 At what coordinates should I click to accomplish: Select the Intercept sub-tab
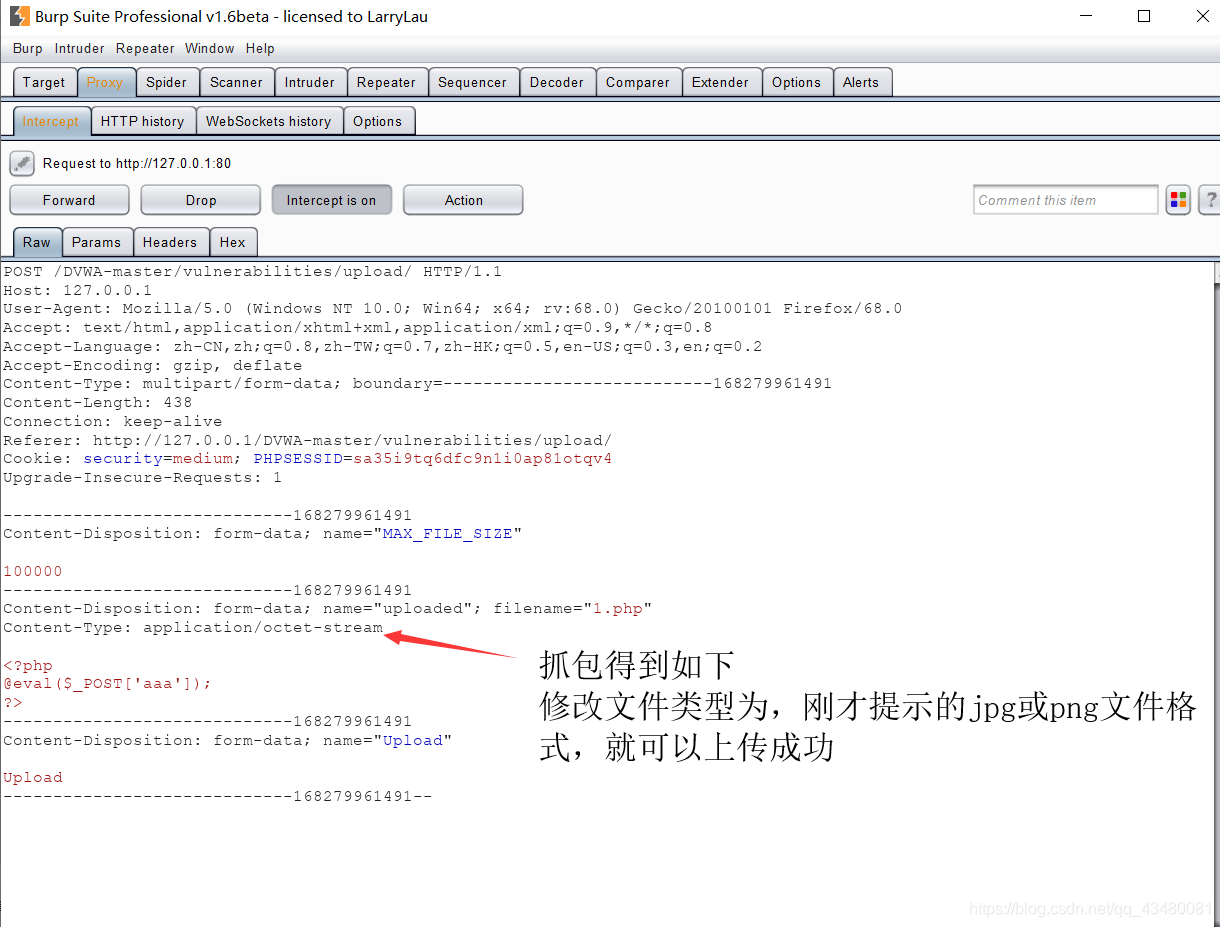[51, 121]
